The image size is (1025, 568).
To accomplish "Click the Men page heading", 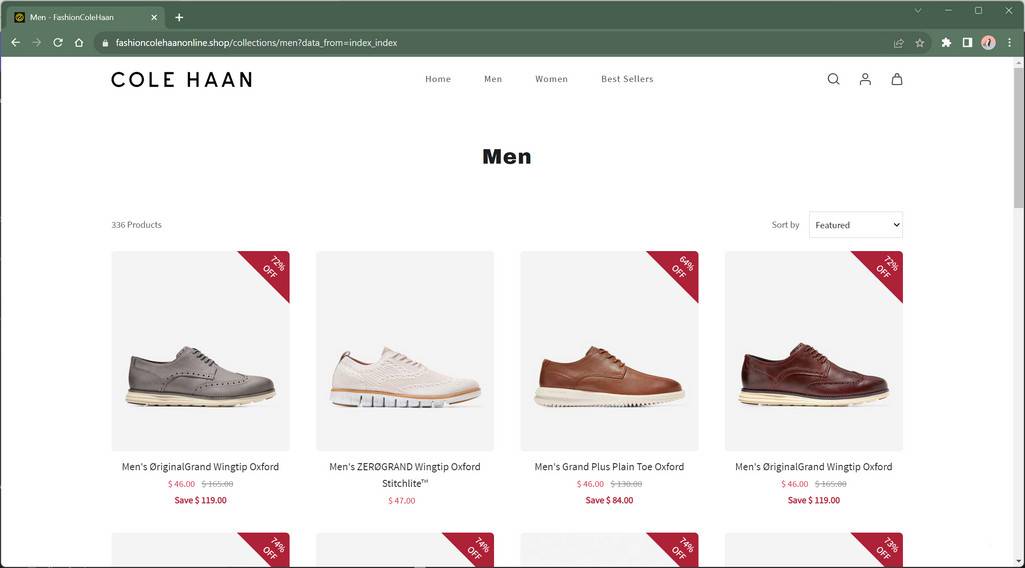I will (x=507, y=157).
